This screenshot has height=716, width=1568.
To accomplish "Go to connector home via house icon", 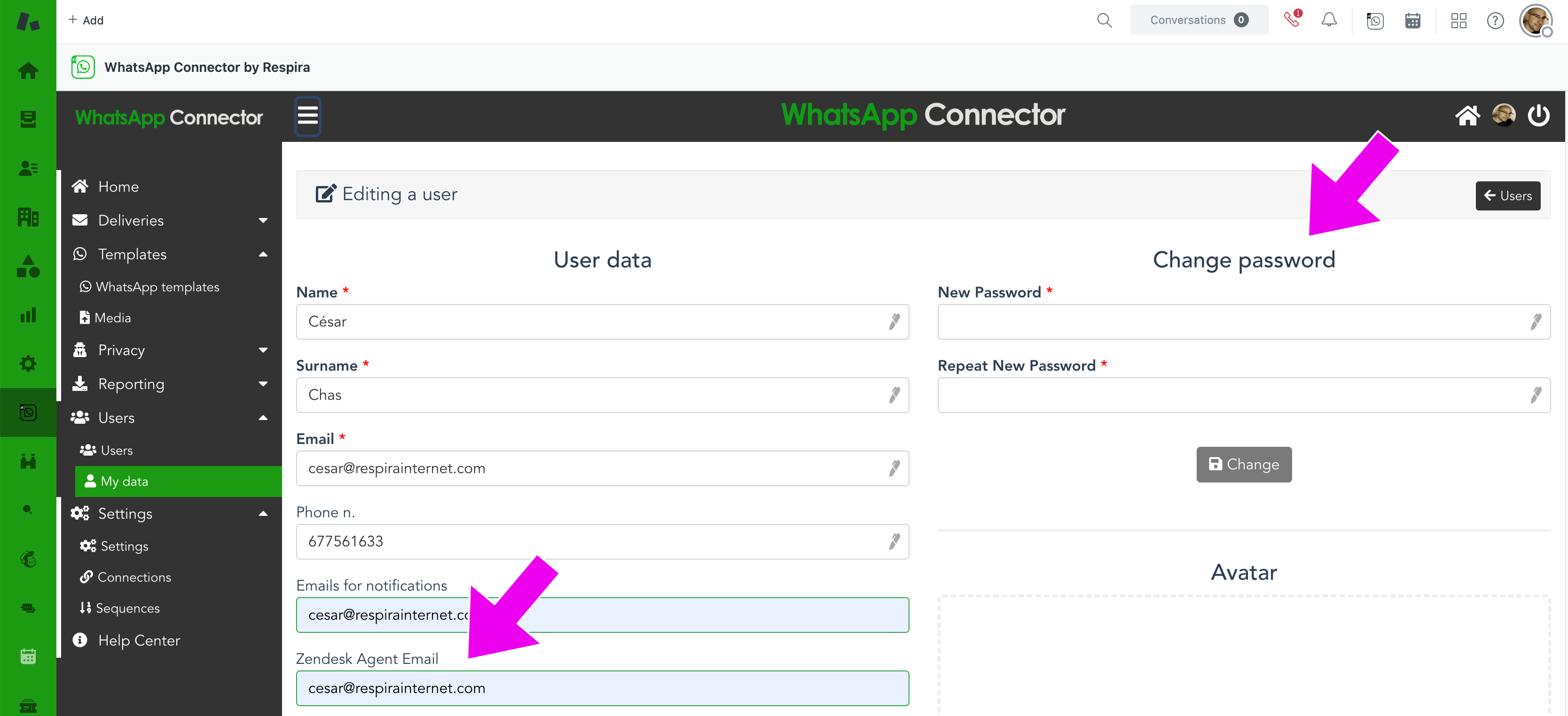I will 1467,116.
